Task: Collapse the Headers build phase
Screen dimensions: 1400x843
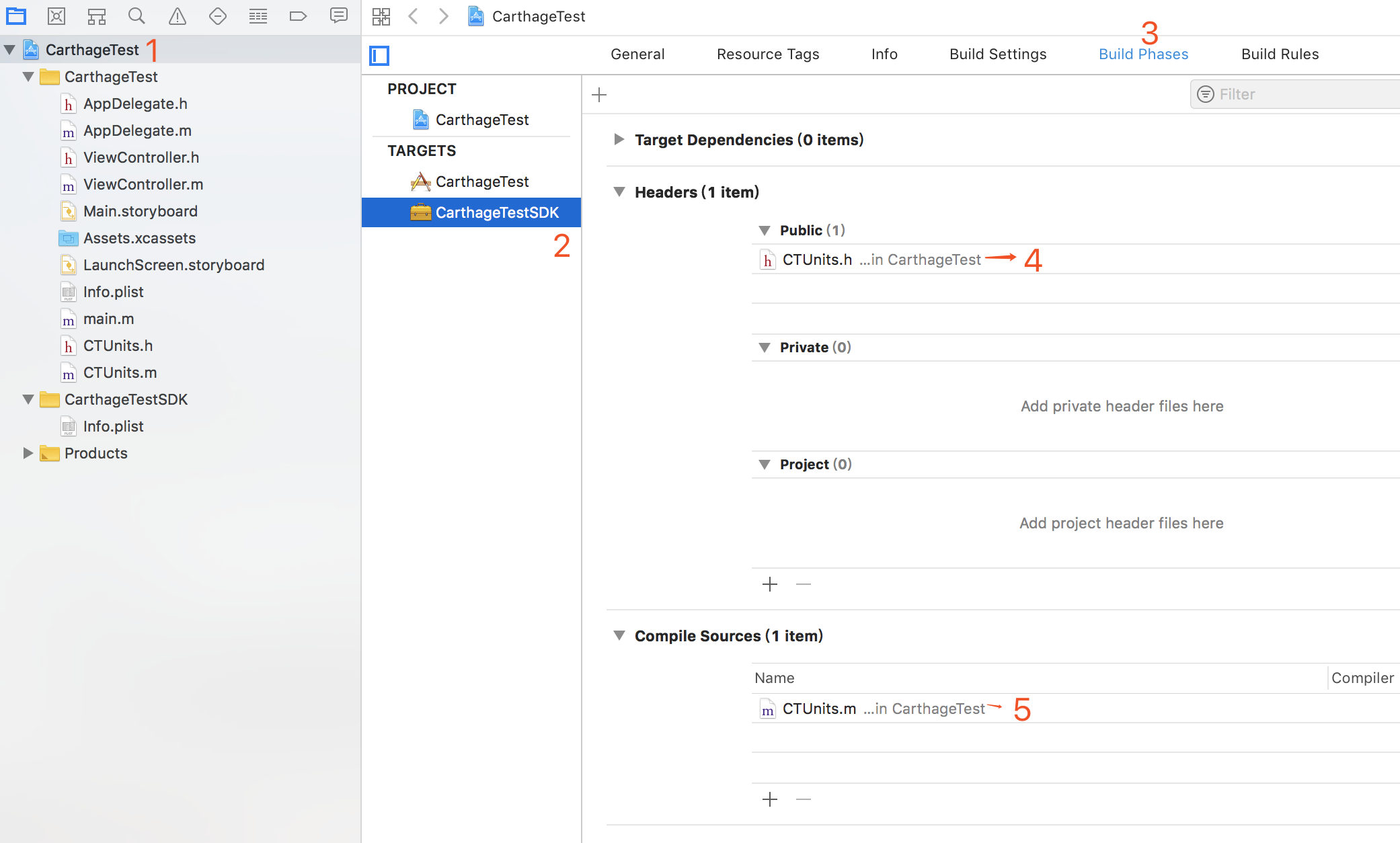Action: (619, 192)
